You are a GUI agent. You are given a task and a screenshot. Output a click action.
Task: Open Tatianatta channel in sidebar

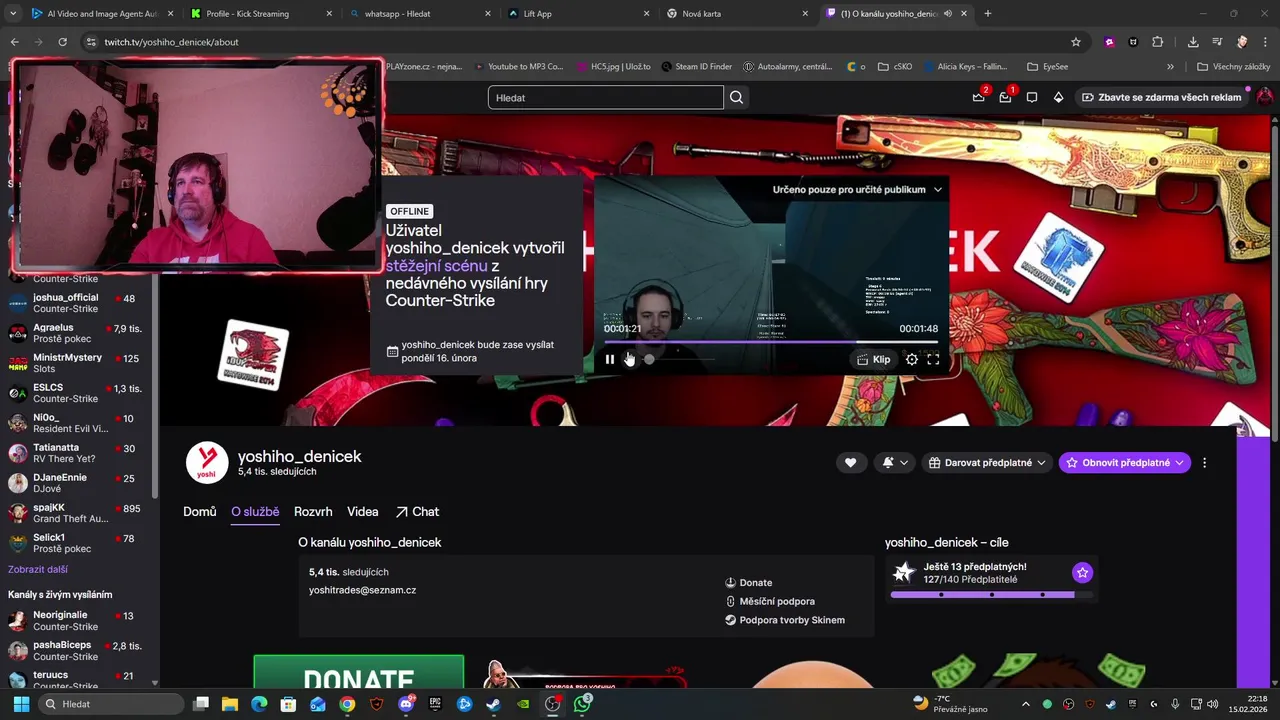[x=78, y=453]
